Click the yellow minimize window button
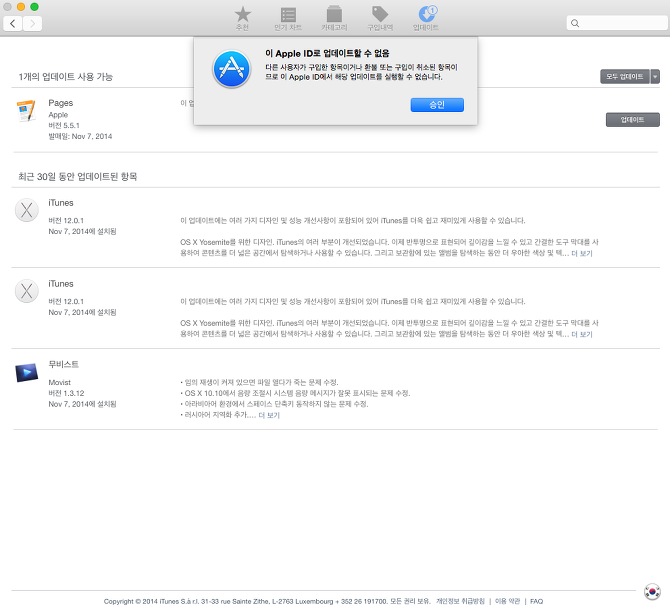Screen dimensions: 670x609 click(21, 7)
